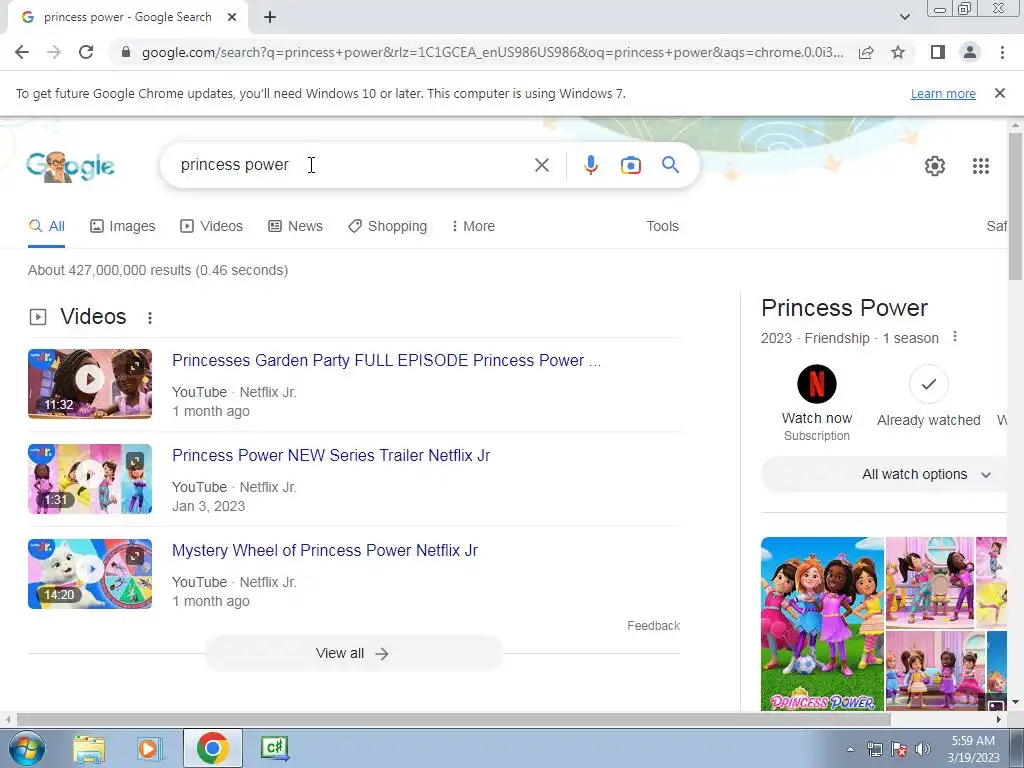
Task: Switch to the Images tab
Action: (123, 226)
